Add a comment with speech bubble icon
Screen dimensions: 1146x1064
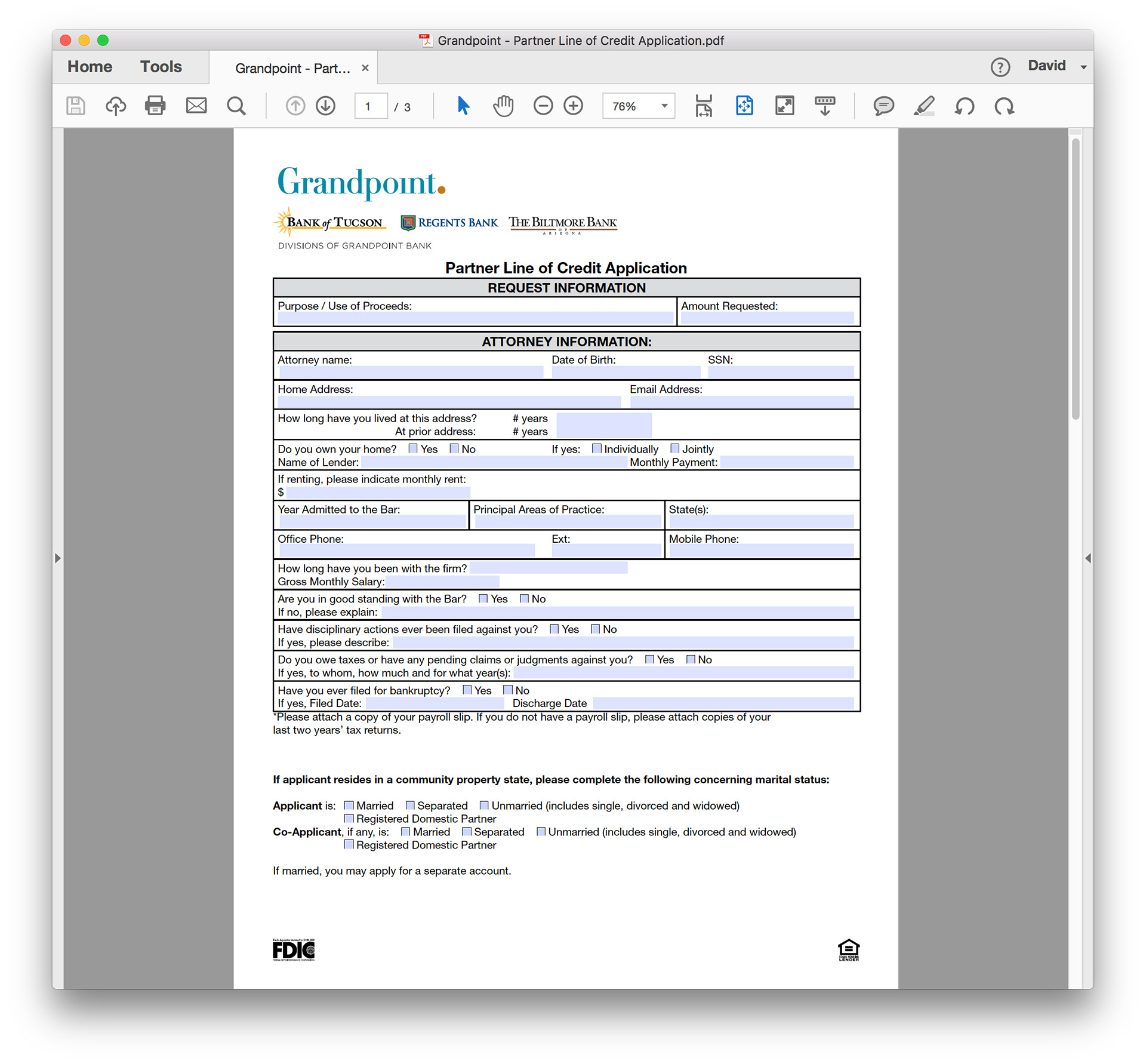pyautogui.click(x=883, y=106)
